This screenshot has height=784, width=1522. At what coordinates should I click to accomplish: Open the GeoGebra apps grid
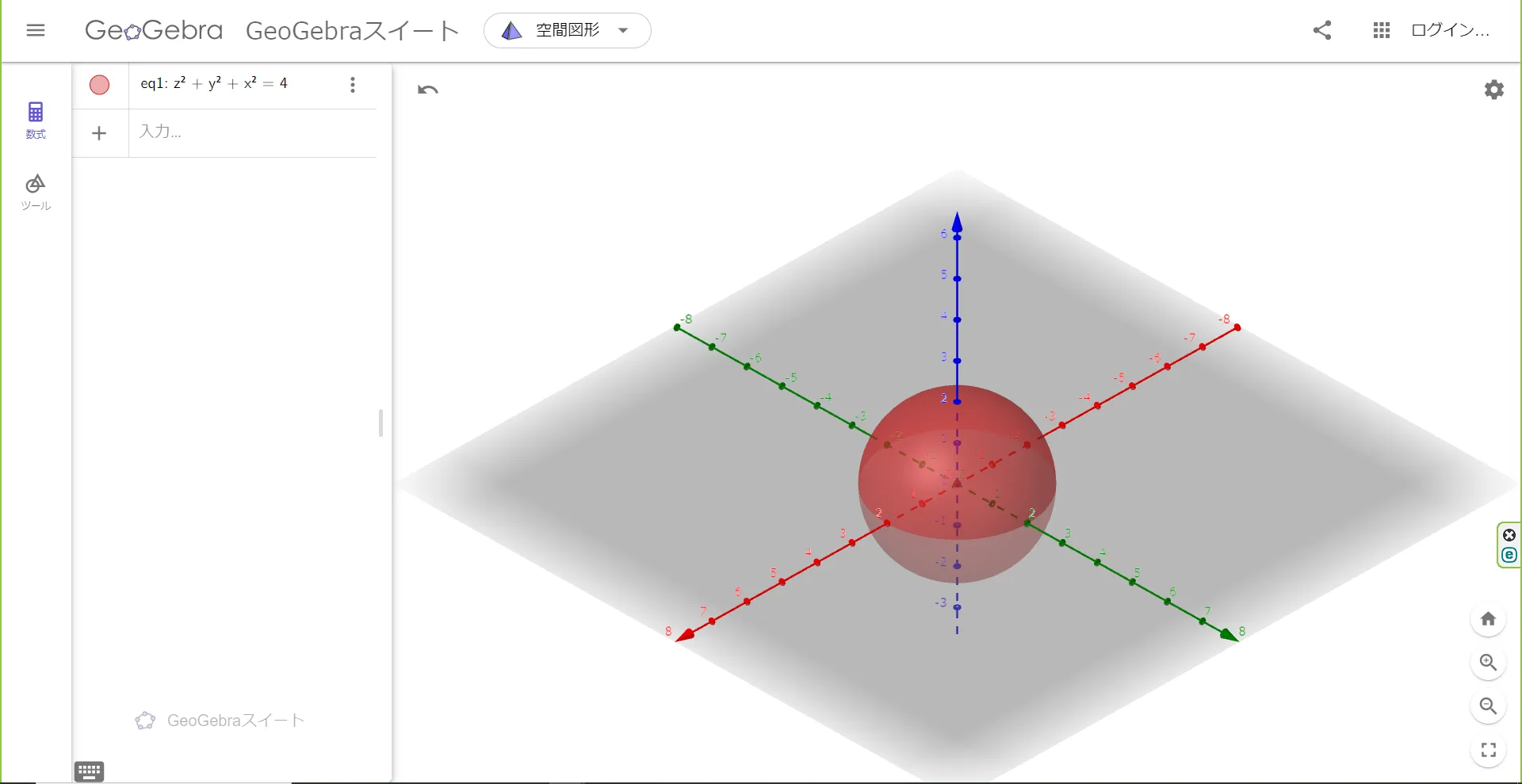coord(1381,30)
